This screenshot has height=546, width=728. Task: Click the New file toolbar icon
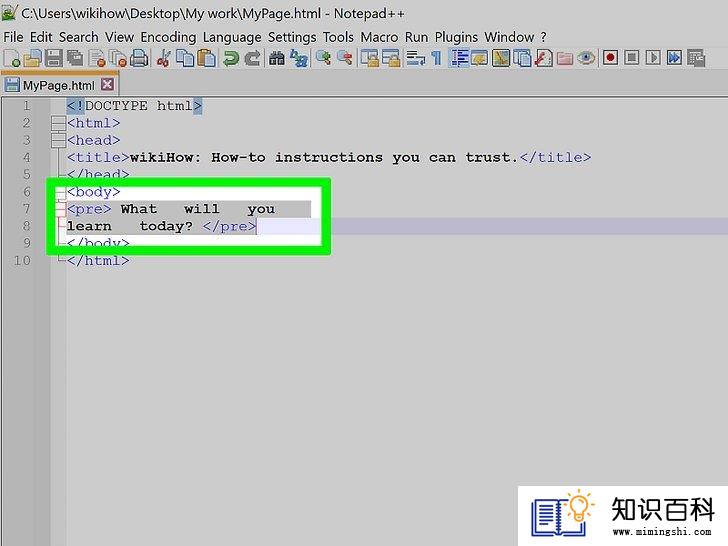coord(12,58)
